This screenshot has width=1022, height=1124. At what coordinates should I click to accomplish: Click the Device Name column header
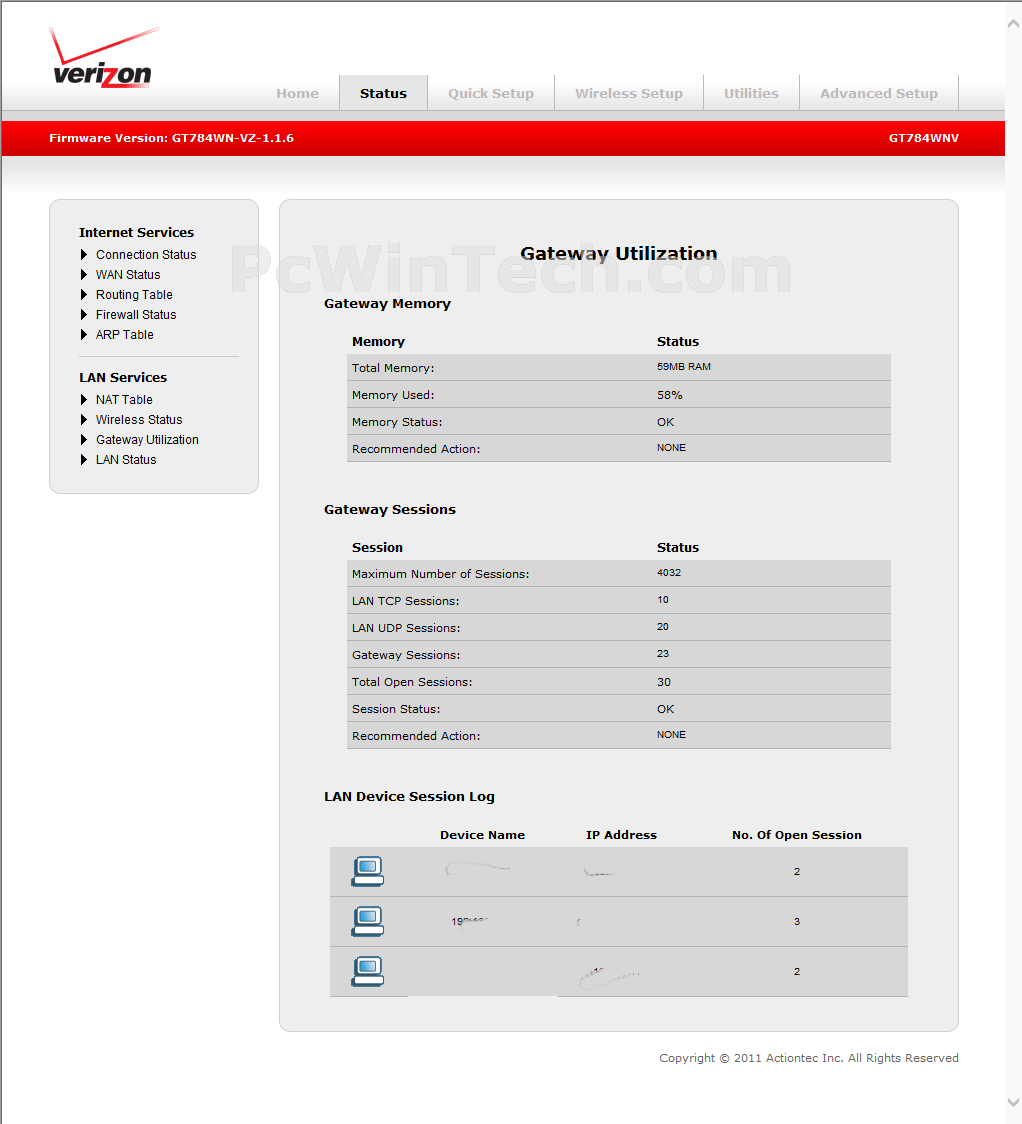click(482, 835)
